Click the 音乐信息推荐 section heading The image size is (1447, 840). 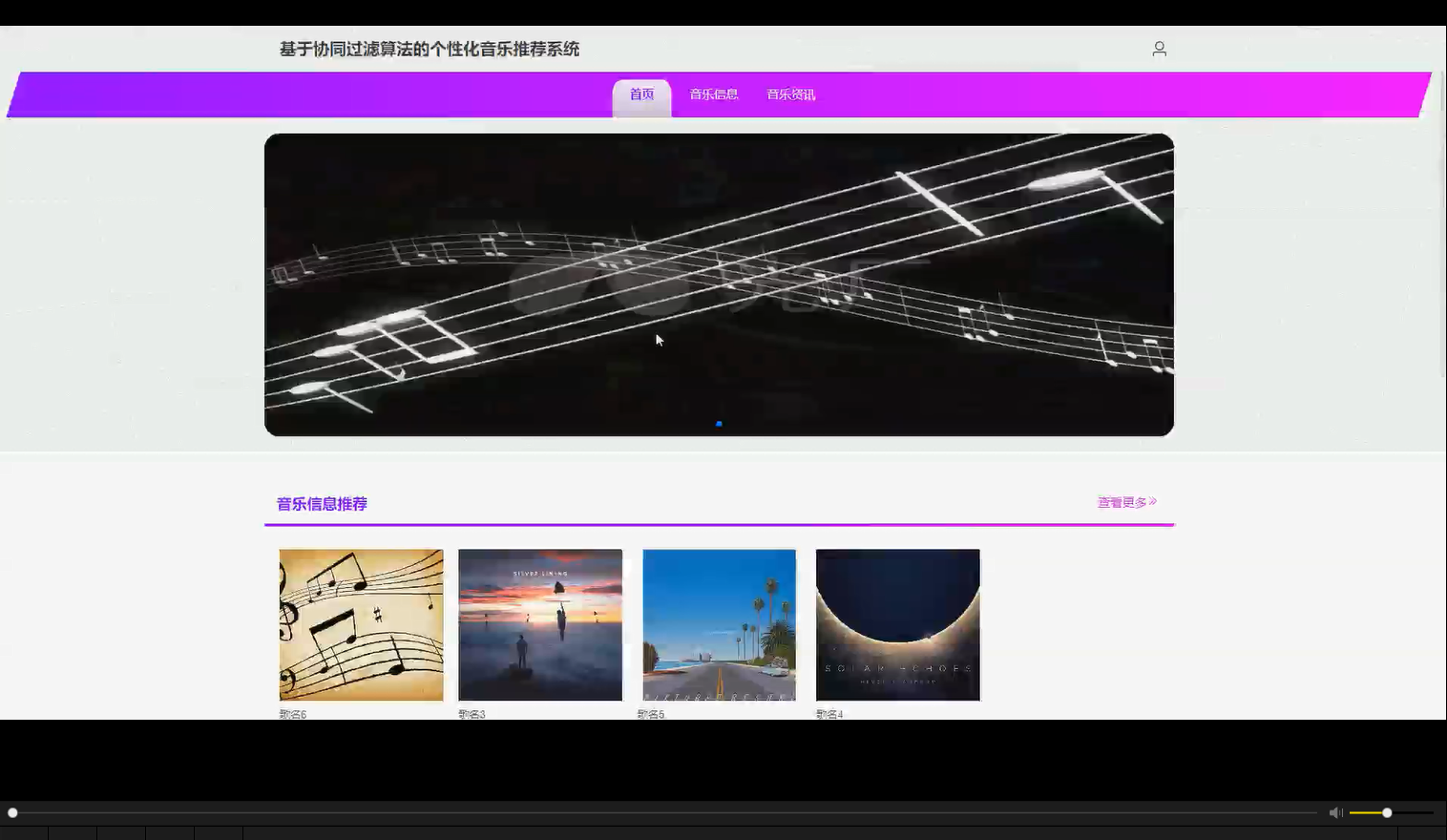pyautogui.click(x=321, y=504)
